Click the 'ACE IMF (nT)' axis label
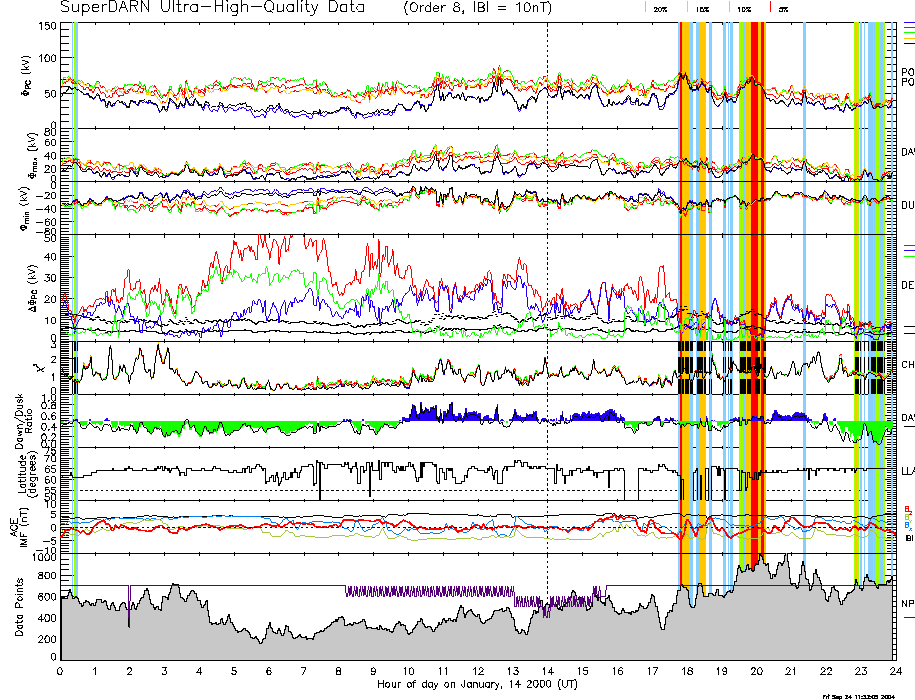This screenshot has height=700, width=915. click(x=20, y=525)
